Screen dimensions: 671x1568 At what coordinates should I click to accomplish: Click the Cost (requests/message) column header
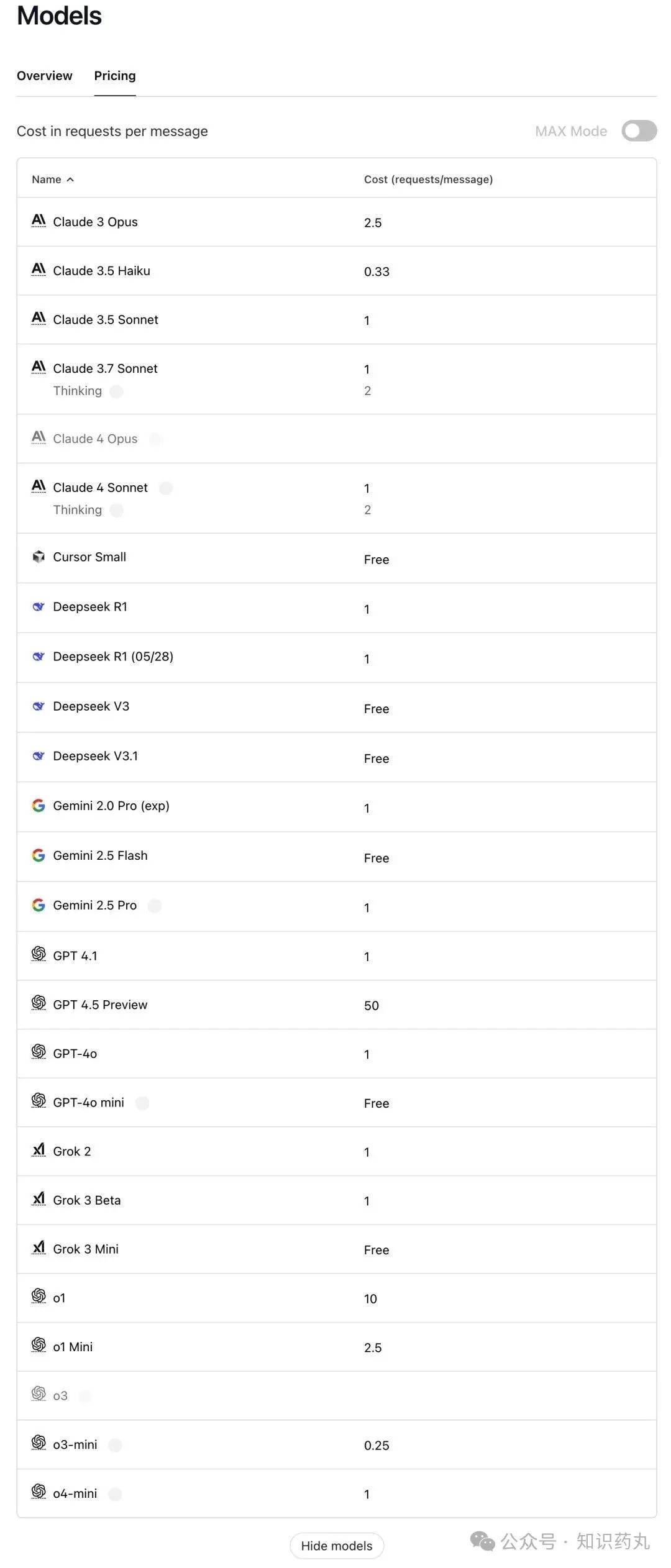click(429, 180)
